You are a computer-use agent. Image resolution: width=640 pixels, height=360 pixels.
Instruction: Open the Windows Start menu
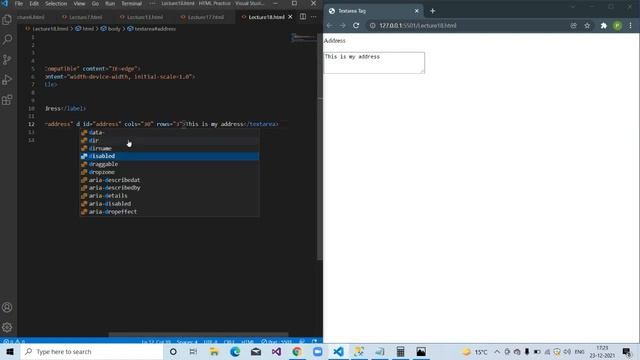point(10,351)
